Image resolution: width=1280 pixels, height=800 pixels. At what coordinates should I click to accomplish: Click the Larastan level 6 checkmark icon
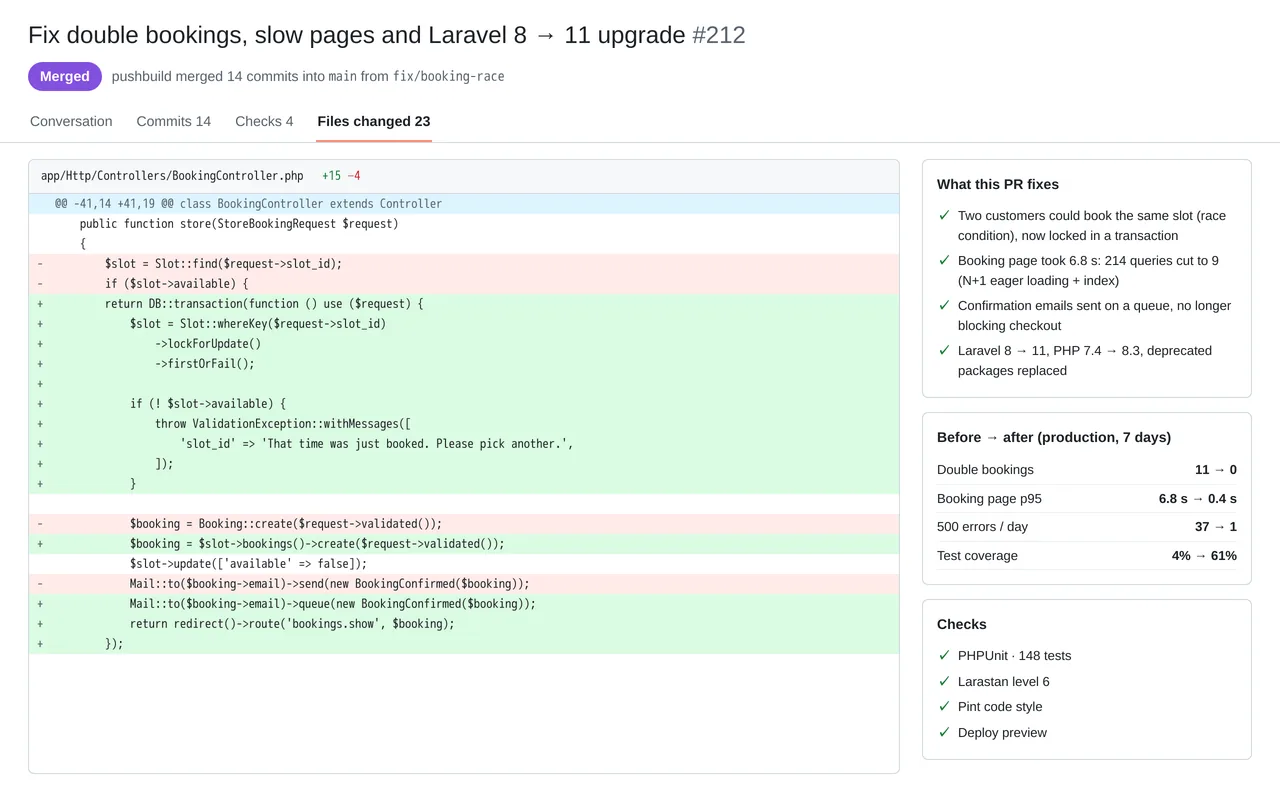944,681
